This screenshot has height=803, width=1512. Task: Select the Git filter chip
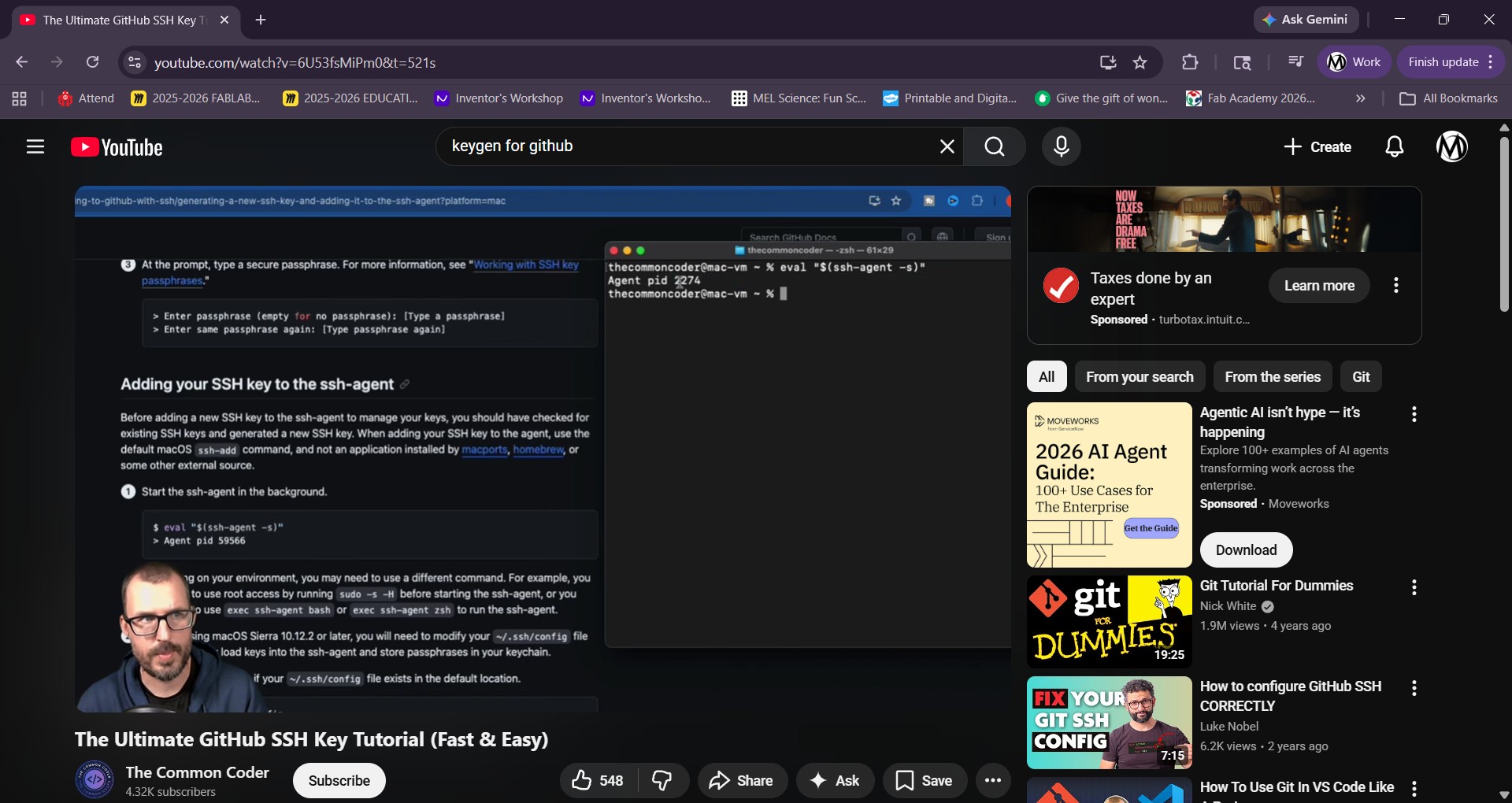1361,376
